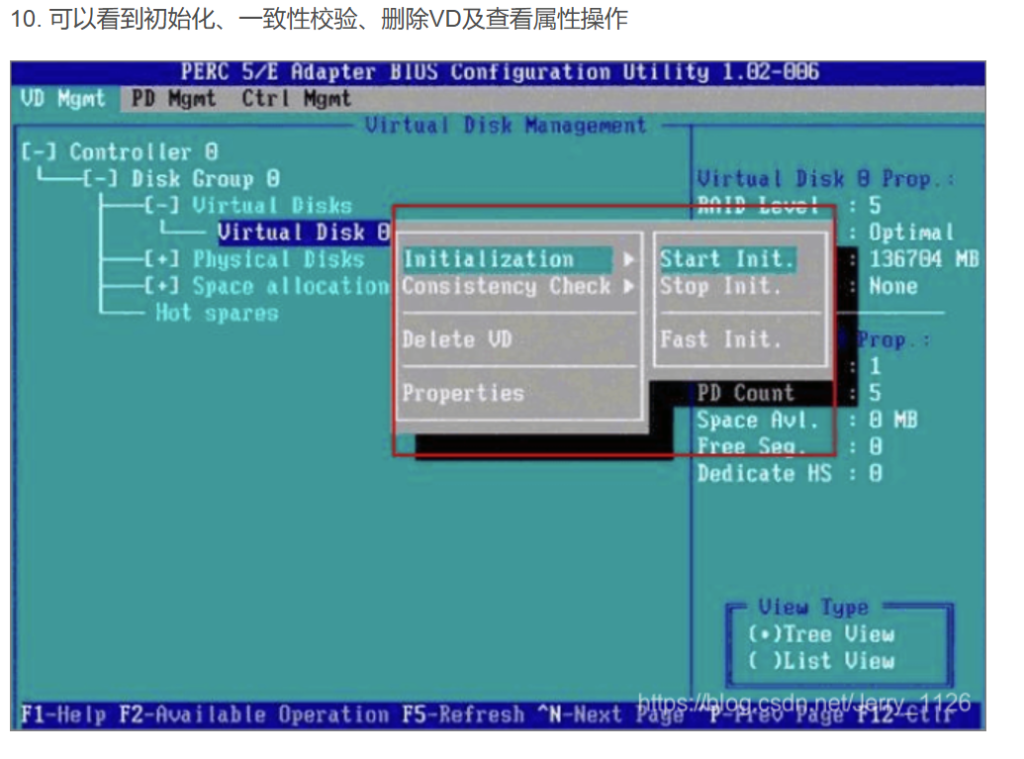Click the None value in properties

tap(893, 286)
